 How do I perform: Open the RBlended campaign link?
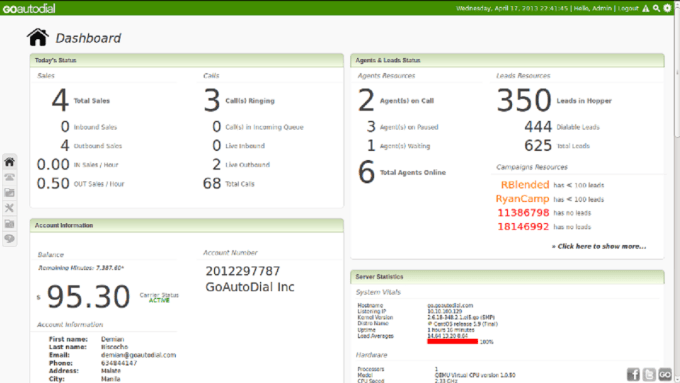[525, 185]
